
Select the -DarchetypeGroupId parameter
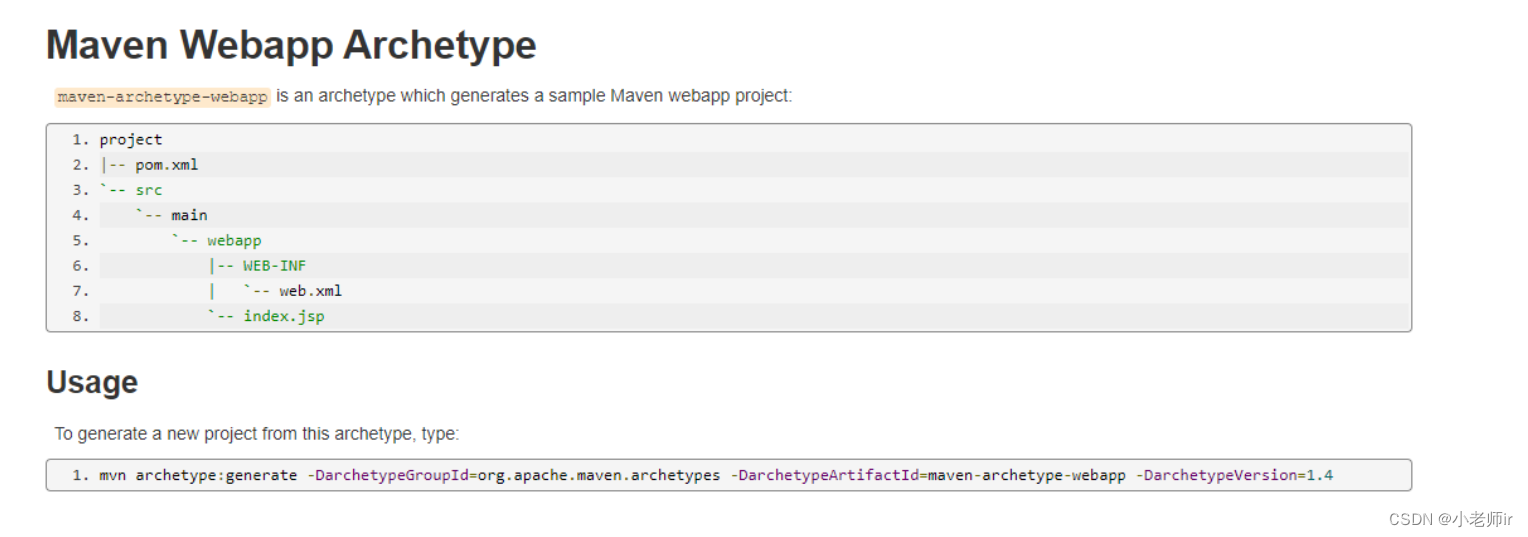[x=387, y=475]
